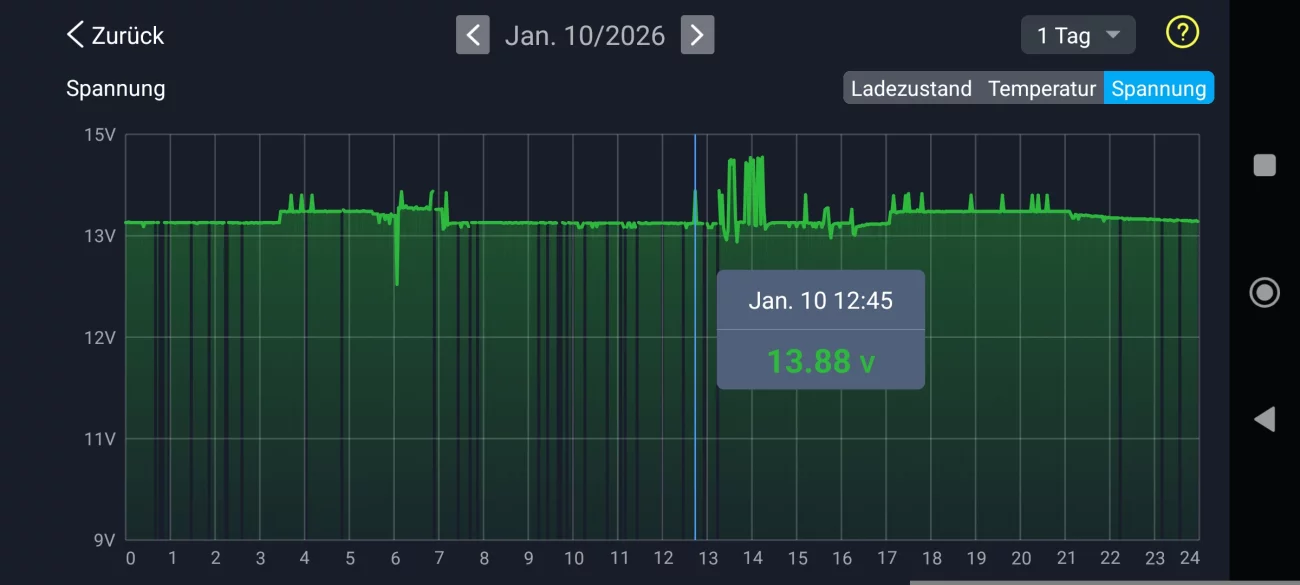Open help via yellow question mark icon
1300x585 pixels.
tap(1182, 33)
